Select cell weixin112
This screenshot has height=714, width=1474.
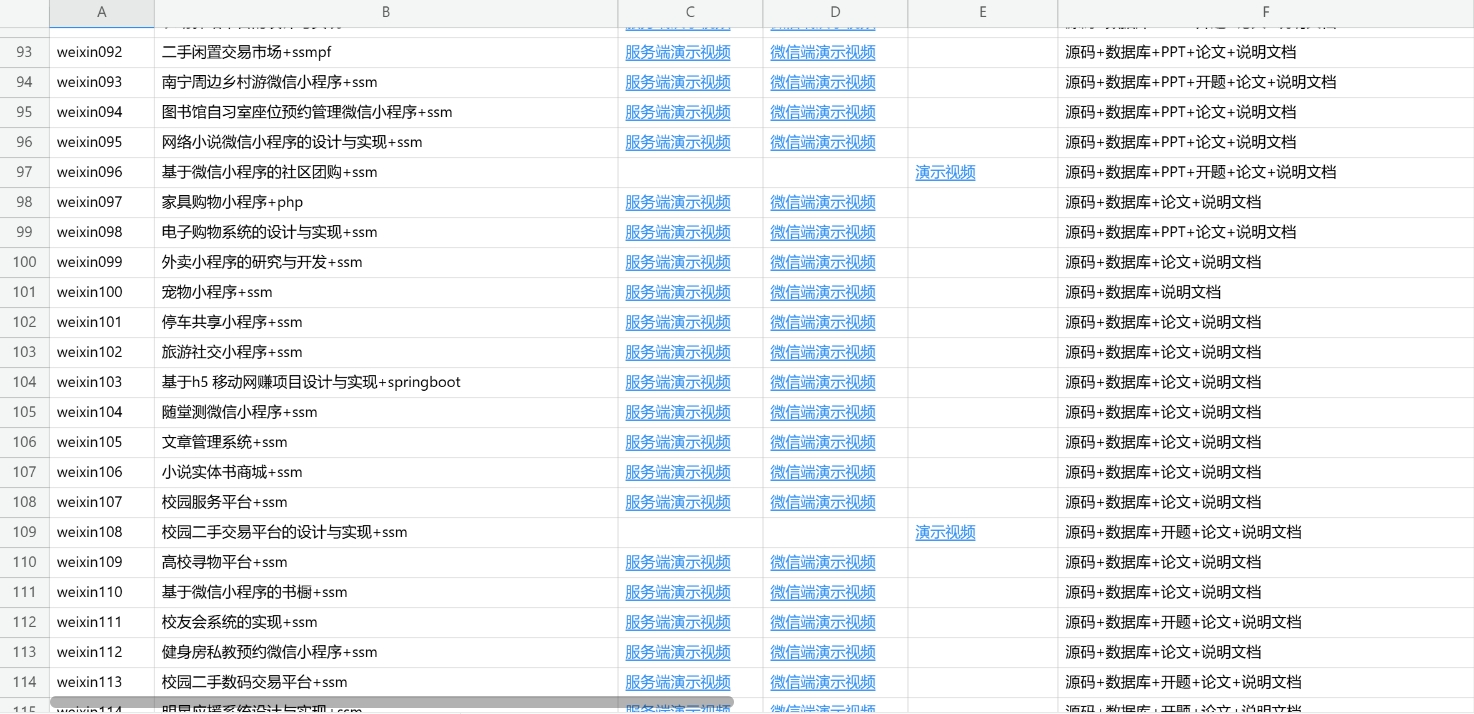pos(102,652)
